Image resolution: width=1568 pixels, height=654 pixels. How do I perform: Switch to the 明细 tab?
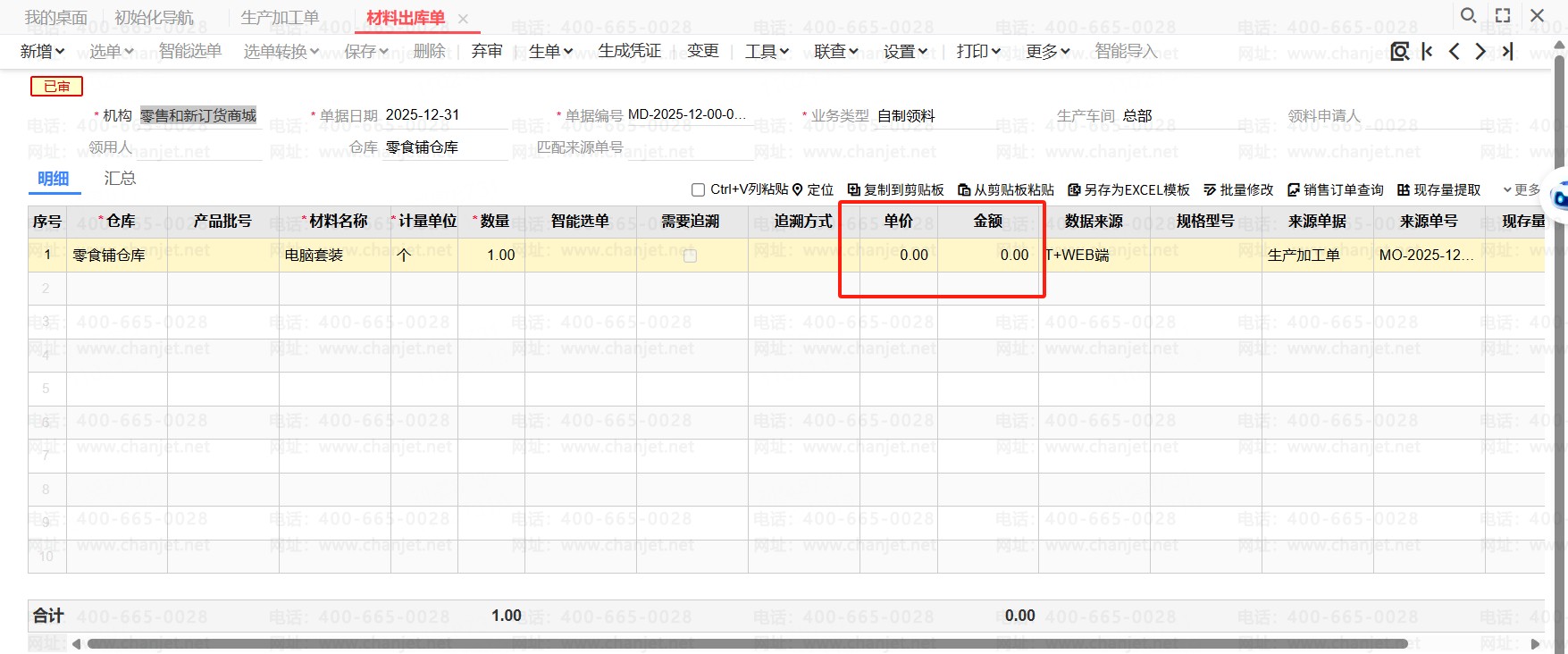click(54, 179)
